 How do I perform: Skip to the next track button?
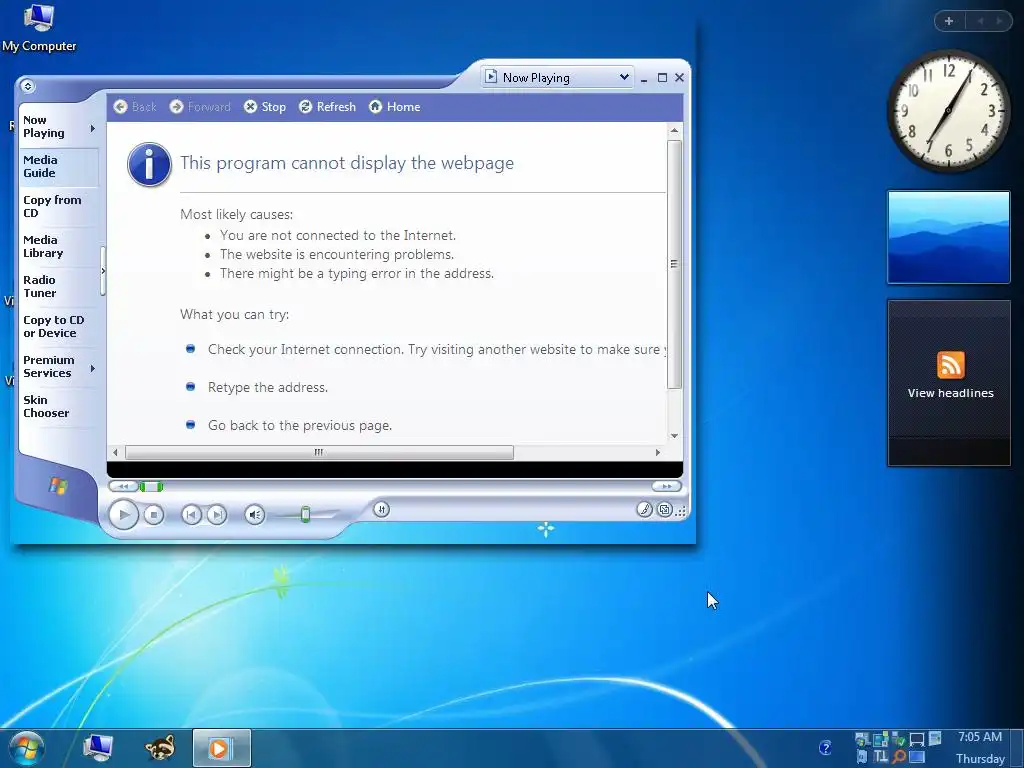[217, 515]
